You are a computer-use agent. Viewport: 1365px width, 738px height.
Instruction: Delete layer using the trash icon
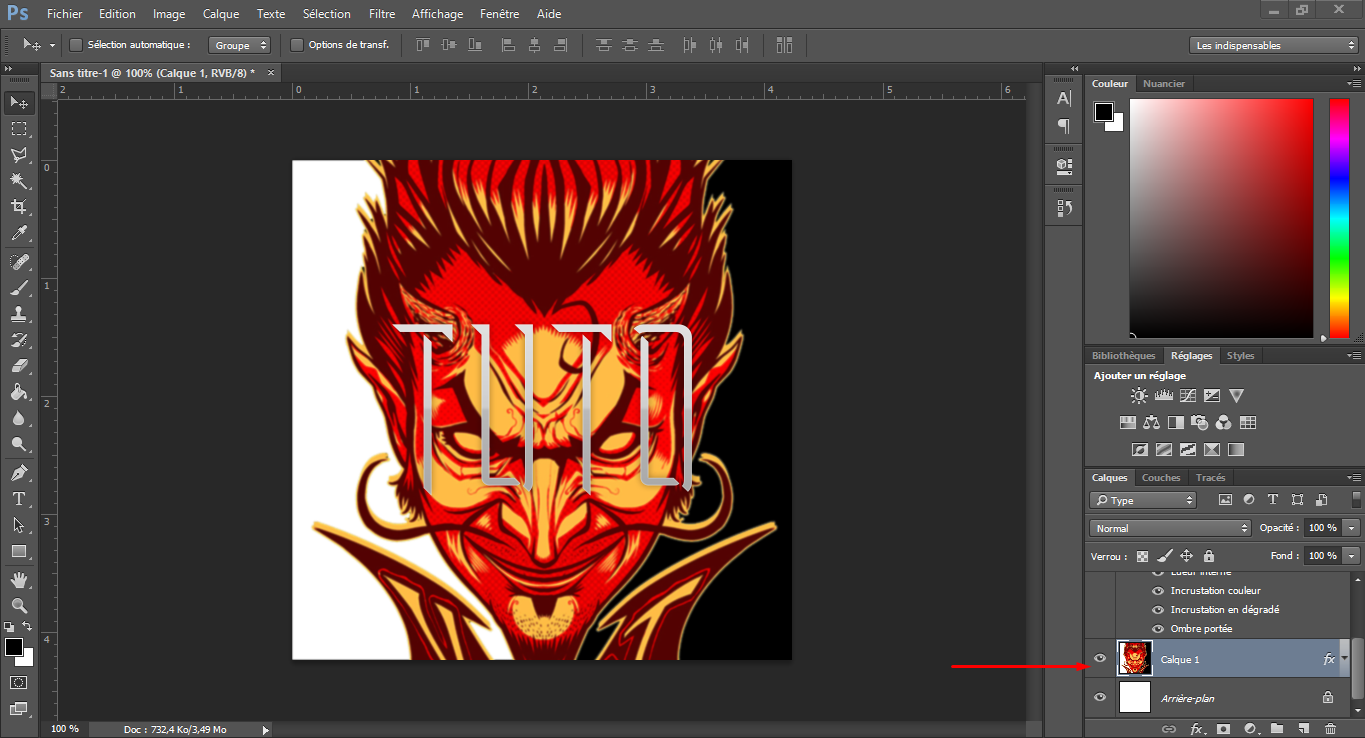(x=1330, y=729)
